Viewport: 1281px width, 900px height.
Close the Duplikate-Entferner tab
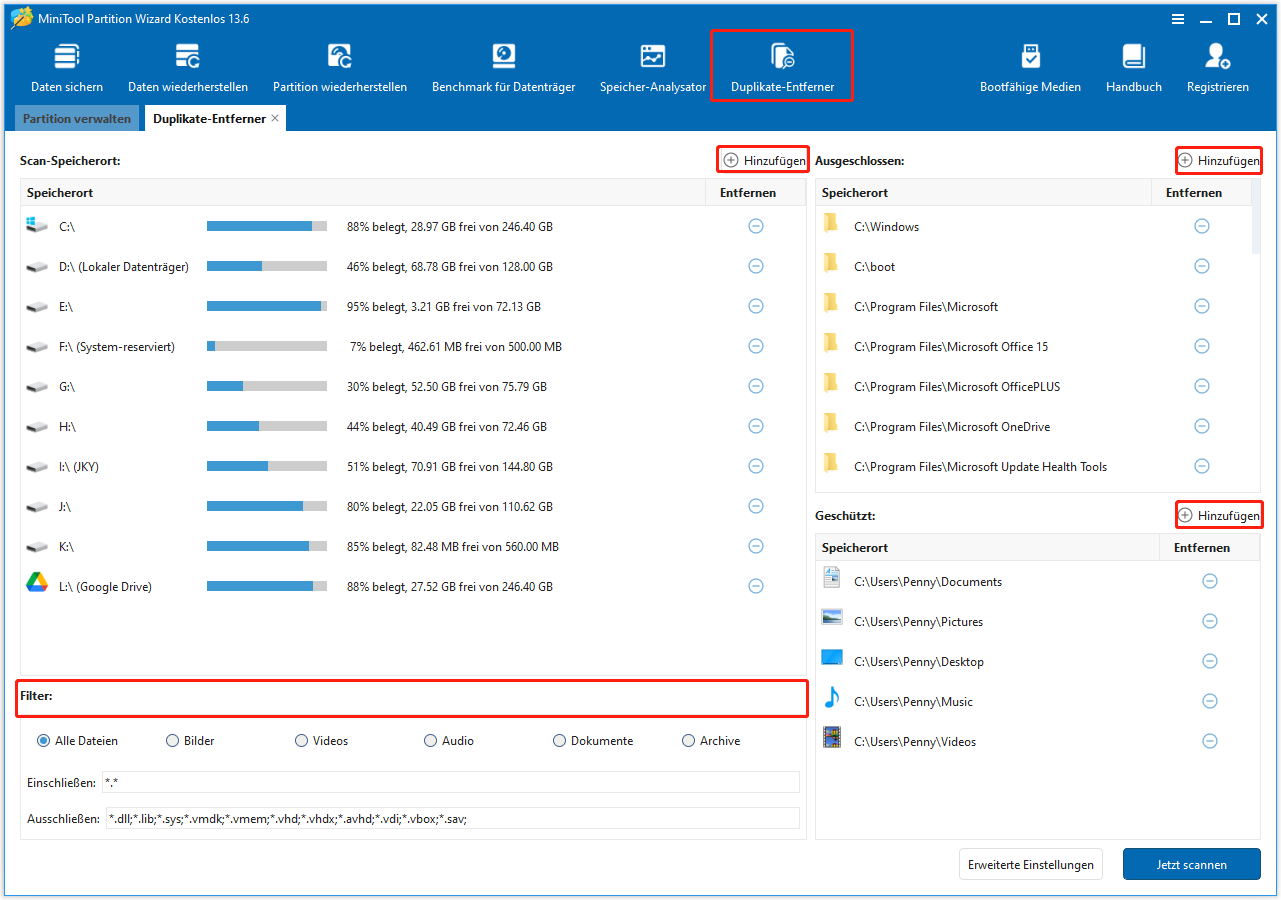[x=275, y=118]
